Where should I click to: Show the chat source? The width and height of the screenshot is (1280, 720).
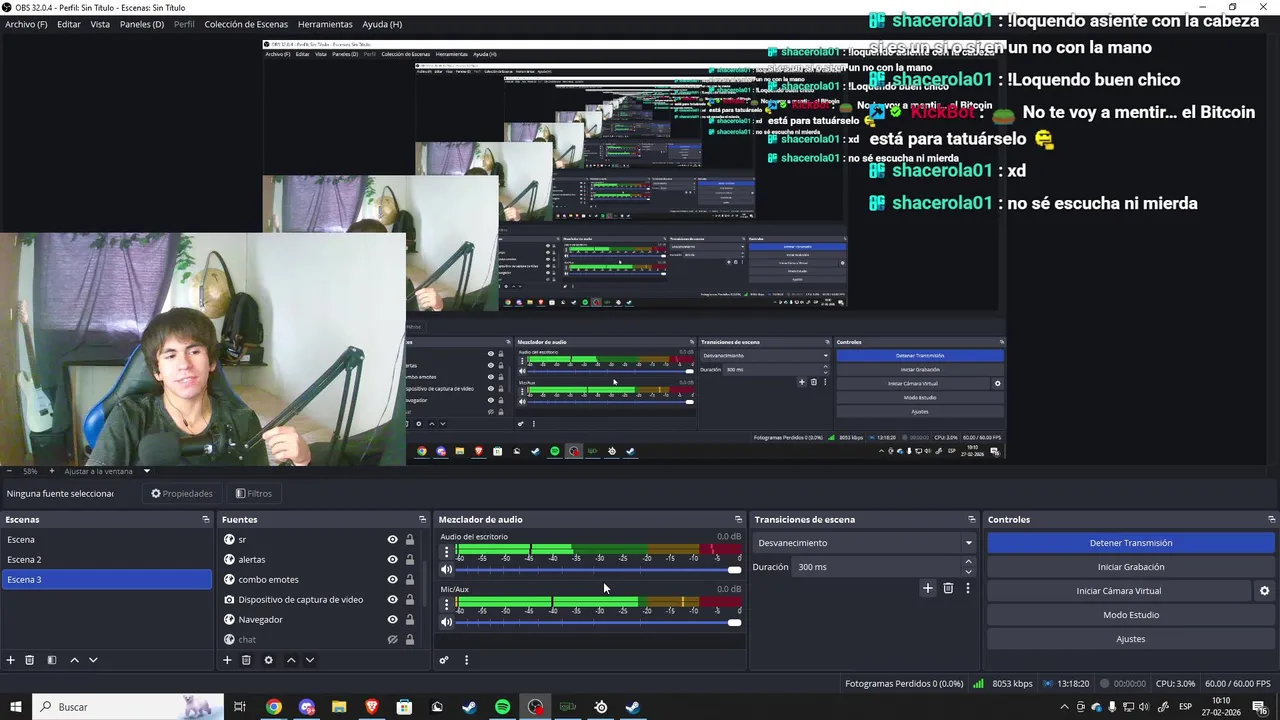392,640
